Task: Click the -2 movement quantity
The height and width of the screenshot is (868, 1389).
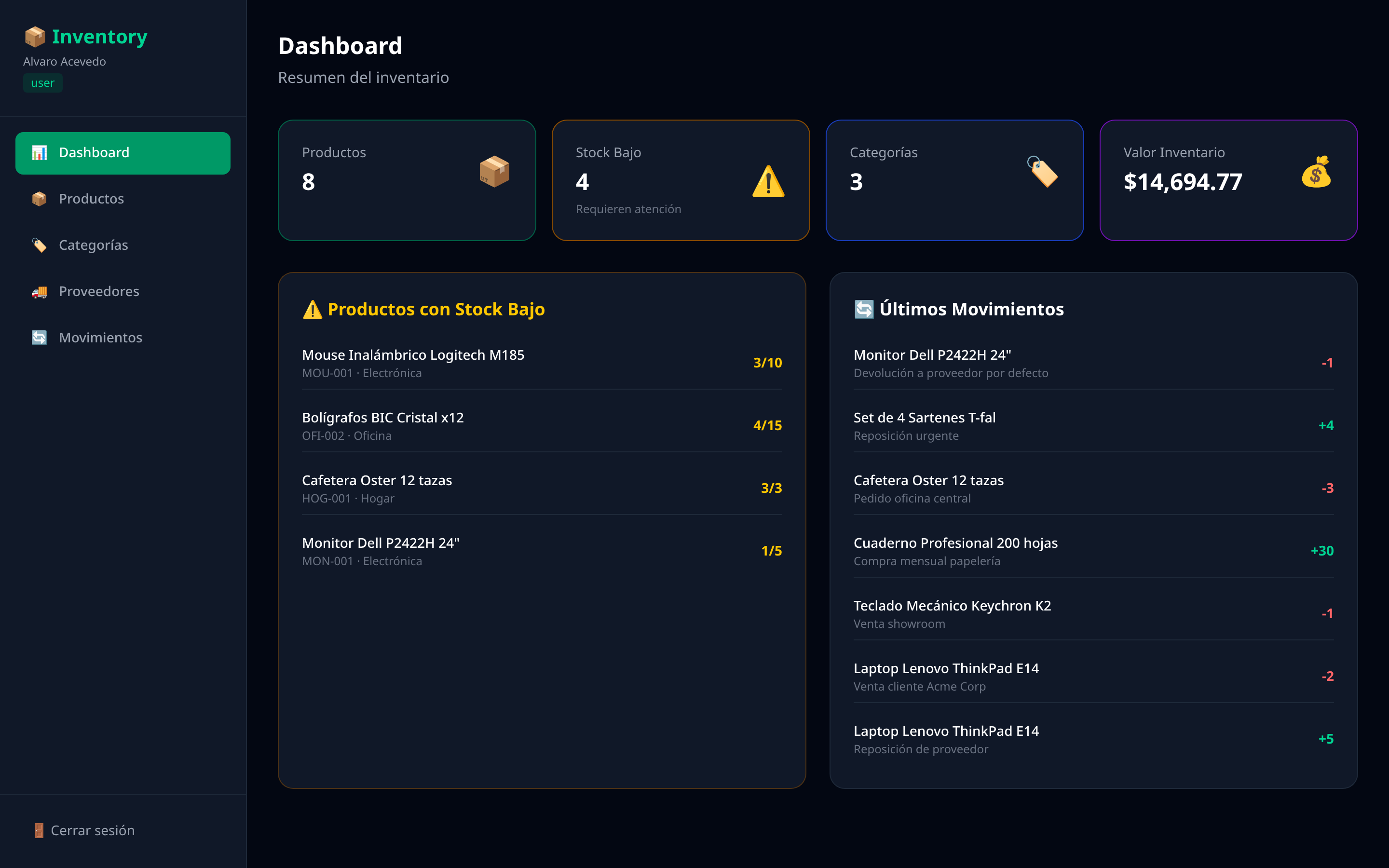Action: 1327,676
